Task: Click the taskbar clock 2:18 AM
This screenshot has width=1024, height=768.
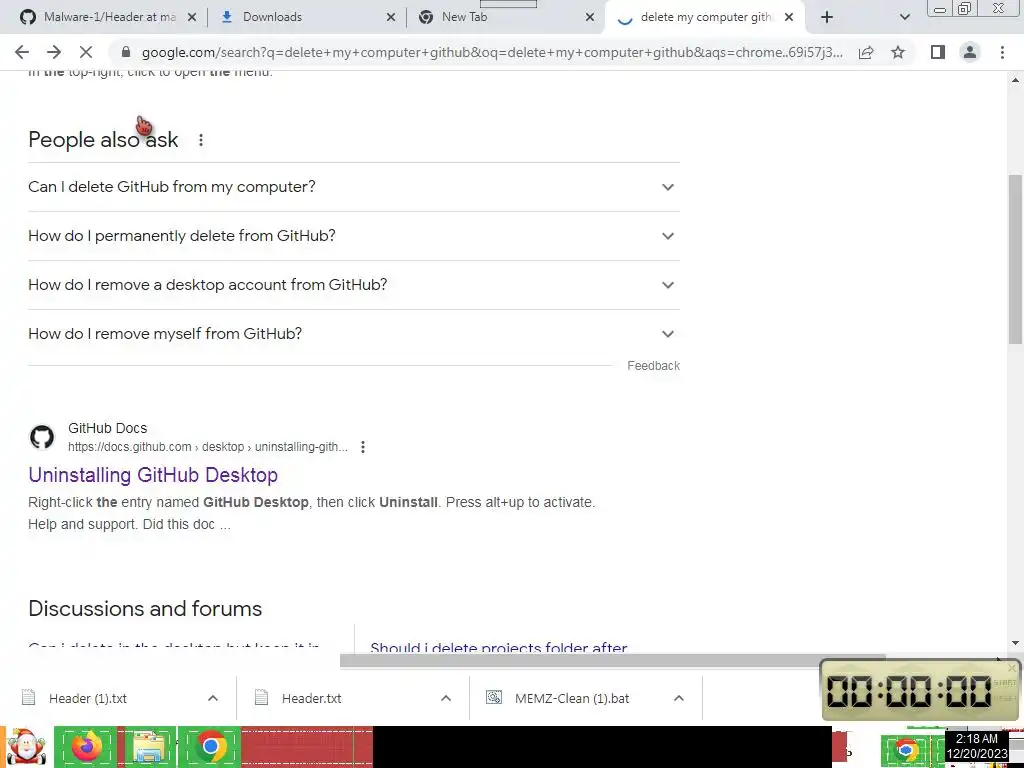Action: (x=977, y=746)
